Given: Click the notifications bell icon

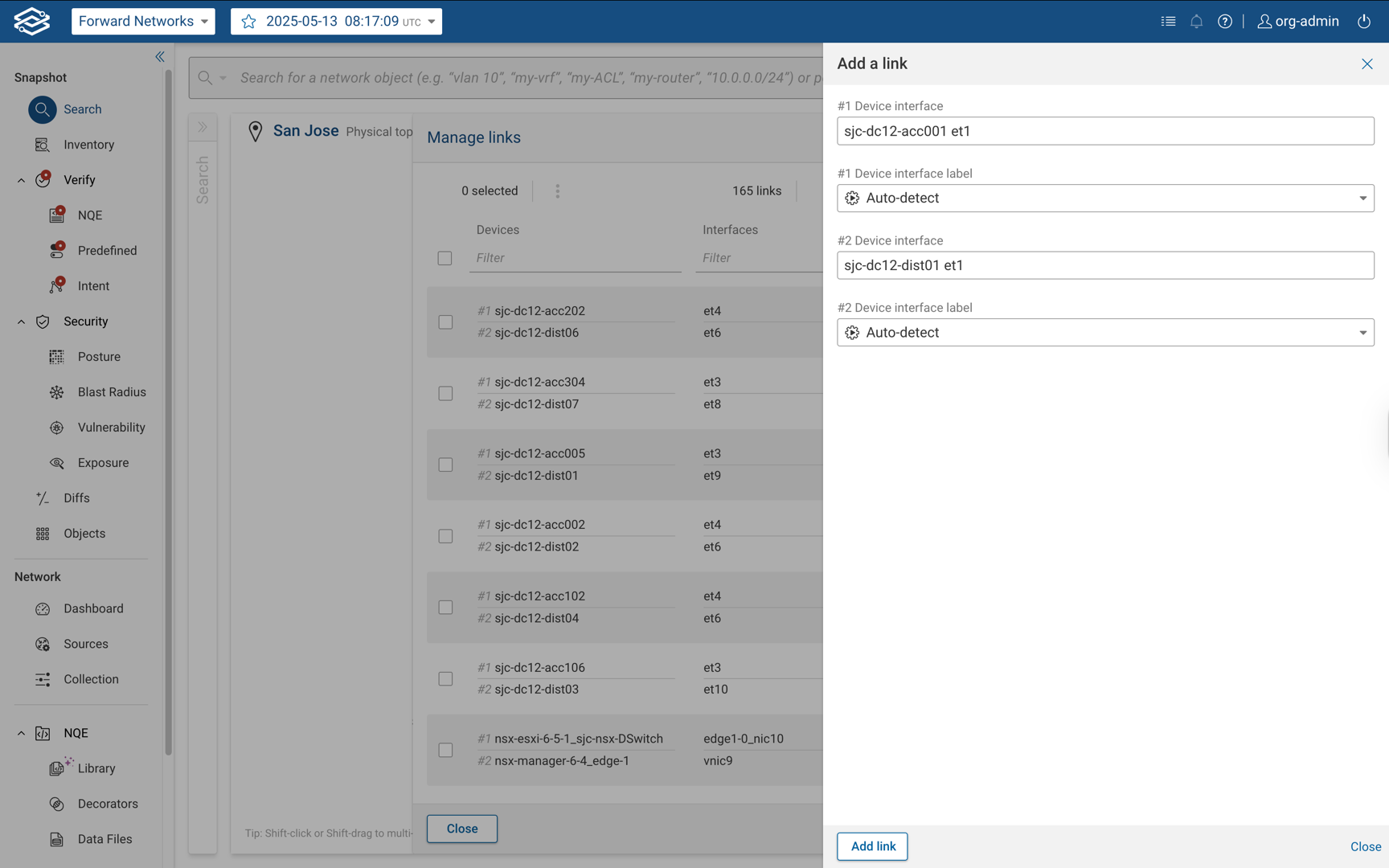Looking at the screenshot, I should point(1196,22).
